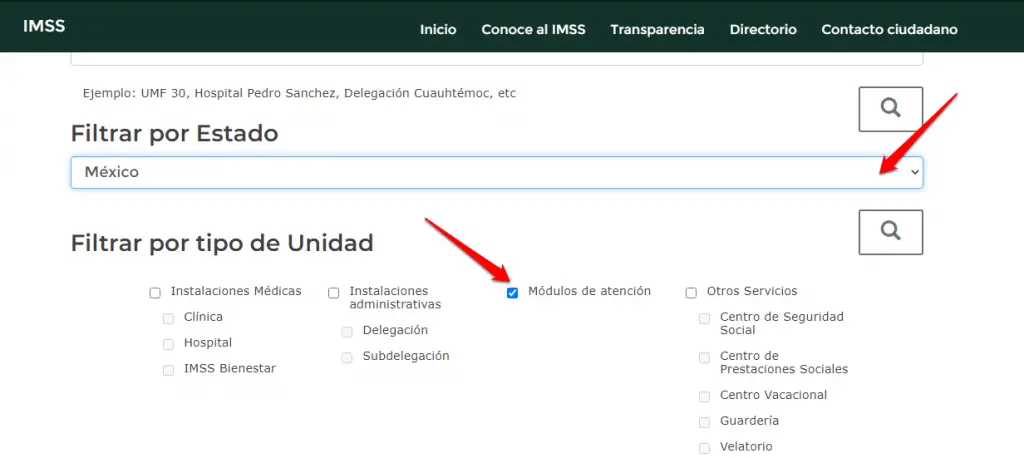Check the Delegación checkbox
The width and height of the screenshot is (1024, 458).
347,332
